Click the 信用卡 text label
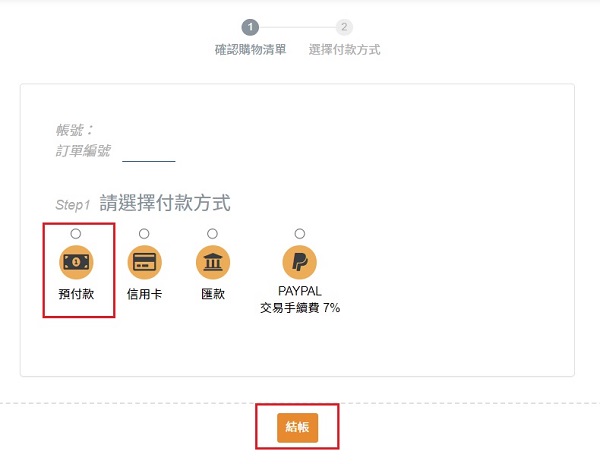Image resolution: width=600 pixels, height=464 pixels. point(144,294)
